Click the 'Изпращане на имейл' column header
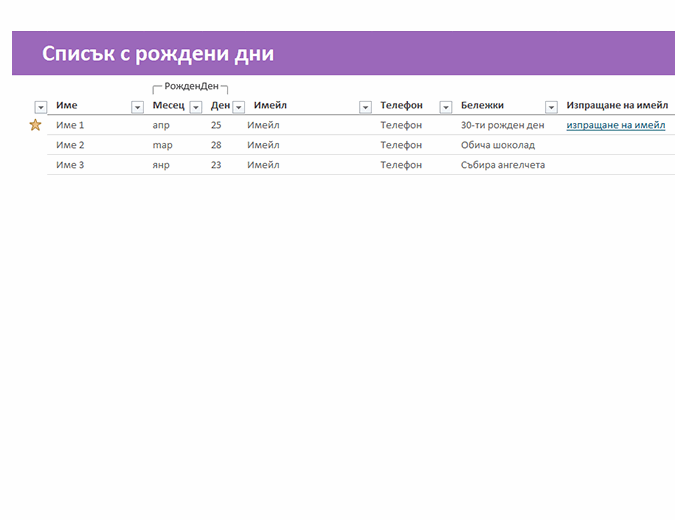Screen dimensions: 675x520 pos(616,105)
